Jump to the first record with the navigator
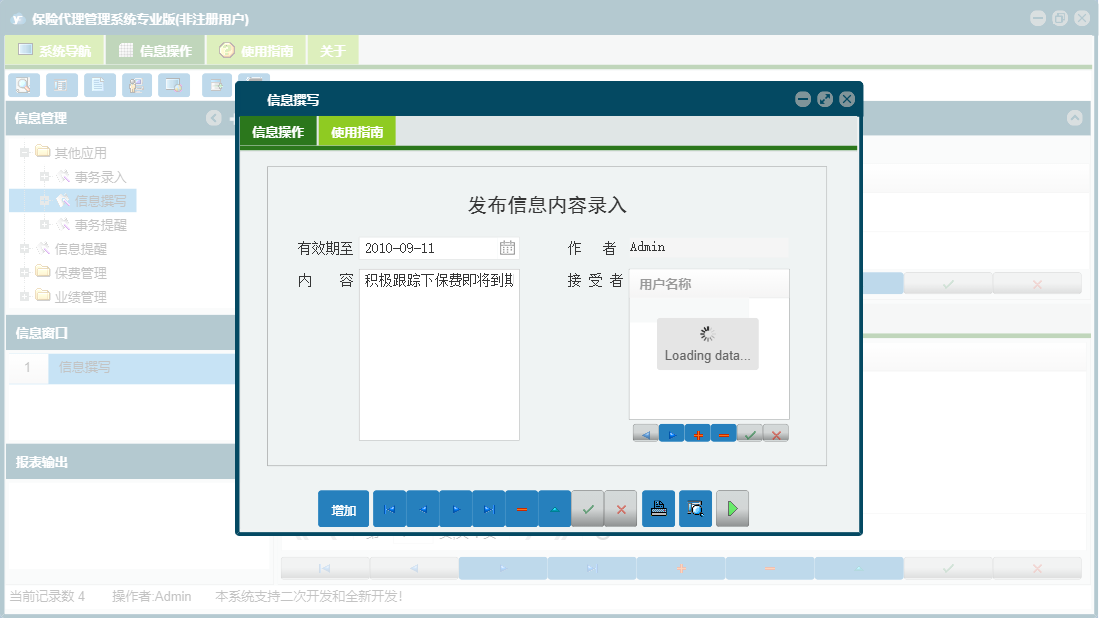1099x618 pixels. 389,508
